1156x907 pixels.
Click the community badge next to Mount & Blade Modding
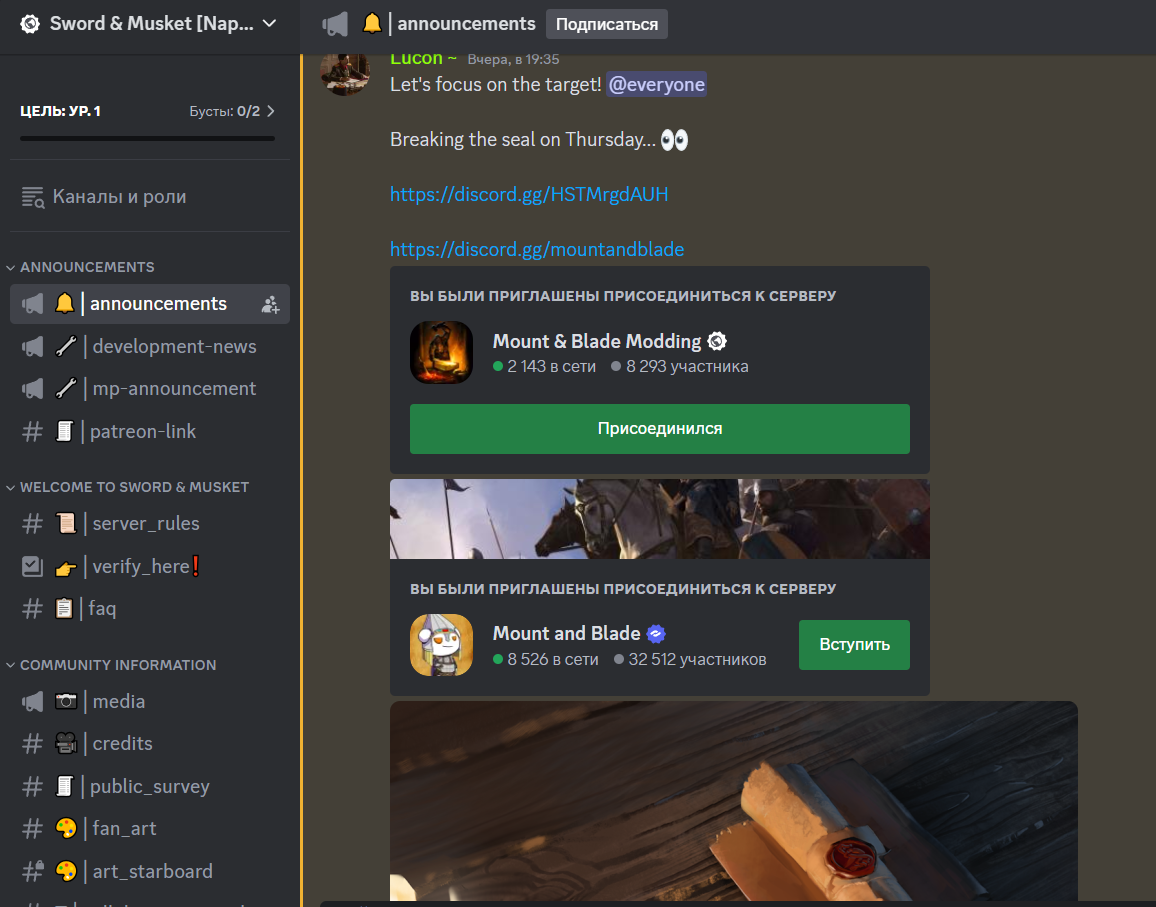[717, 341]
